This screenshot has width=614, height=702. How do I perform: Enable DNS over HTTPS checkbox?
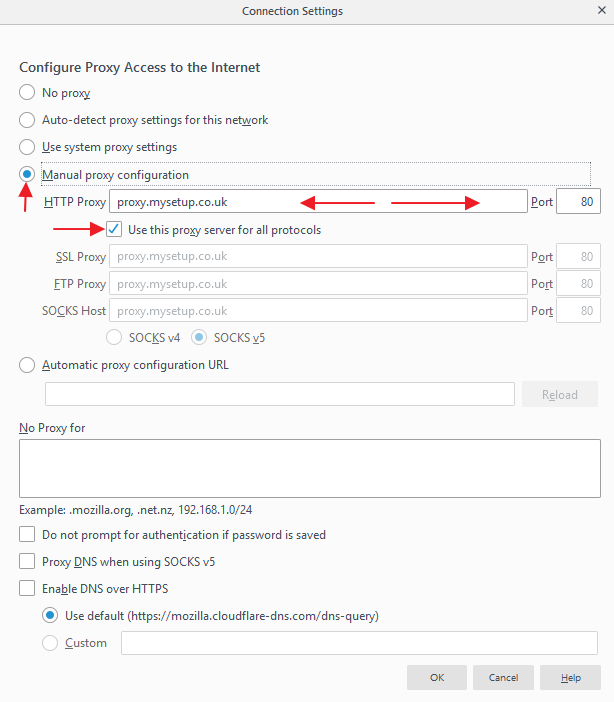[x=27, y=588]
